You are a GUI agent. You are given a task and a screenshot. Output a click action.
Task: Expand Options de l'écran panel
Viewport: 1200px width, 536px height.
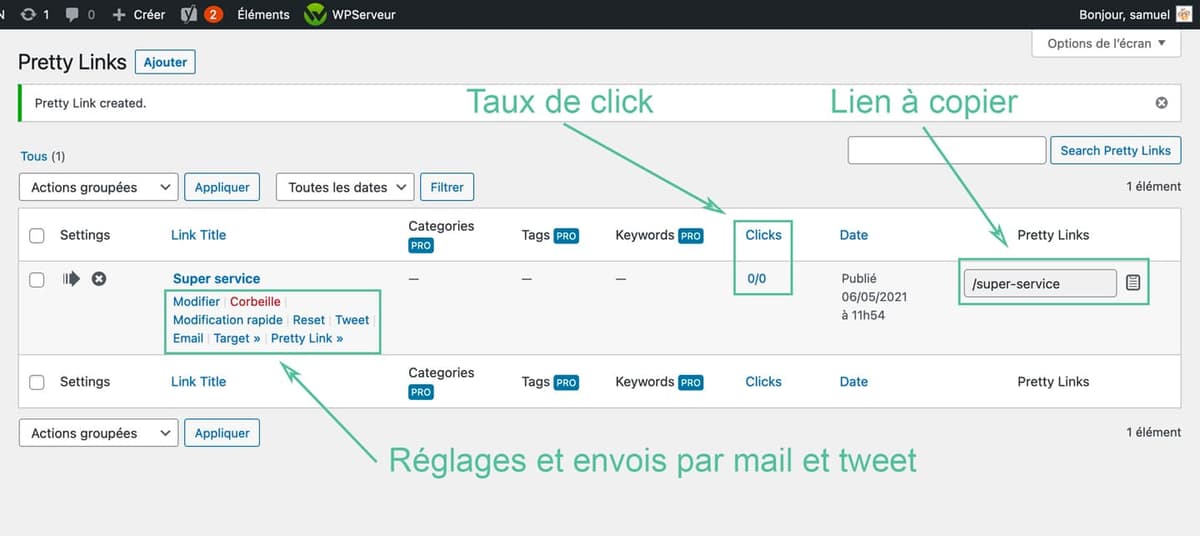1106,43
